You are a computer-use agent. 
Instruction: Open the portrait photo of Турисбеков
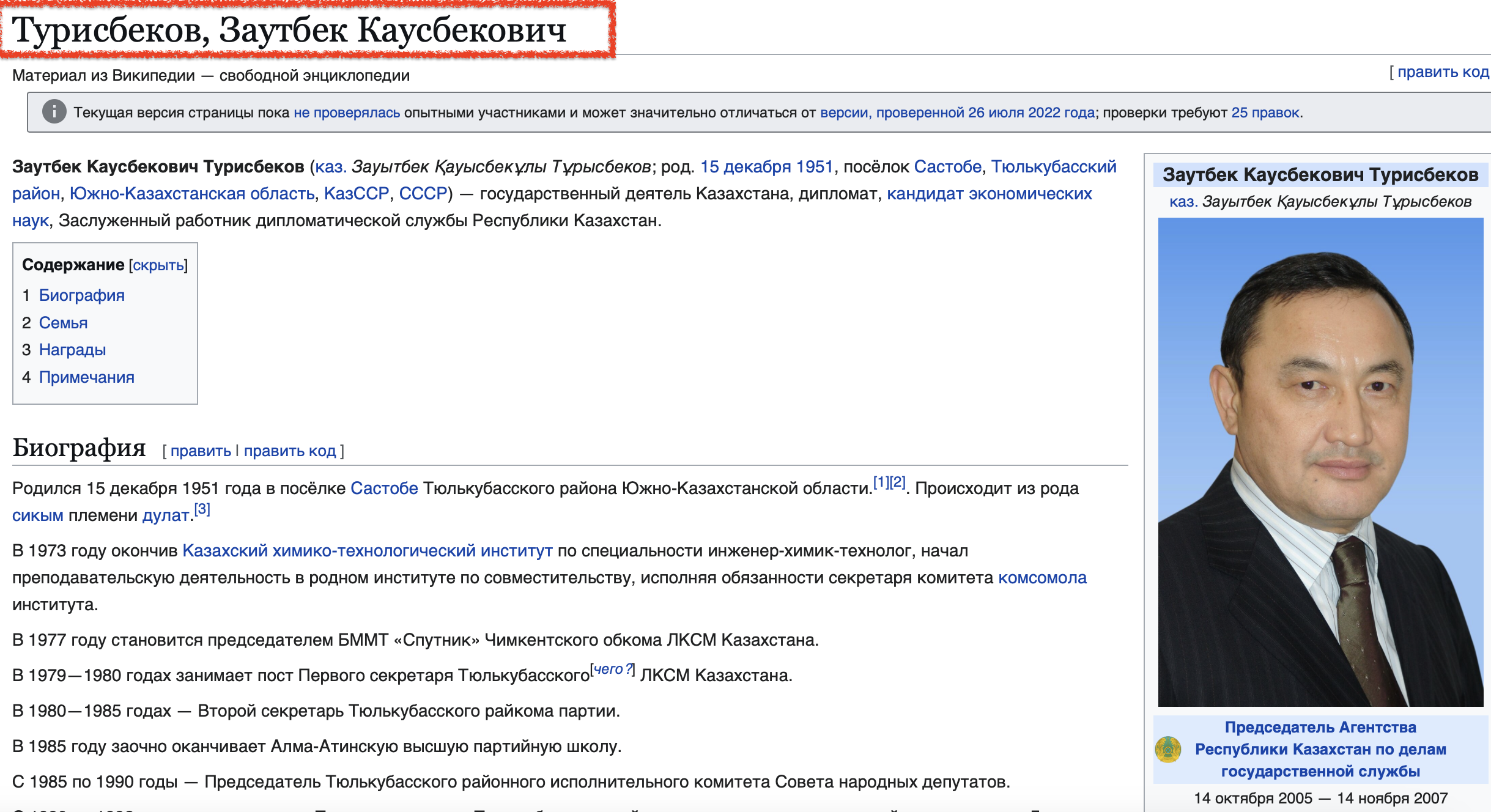point(1320,462)
